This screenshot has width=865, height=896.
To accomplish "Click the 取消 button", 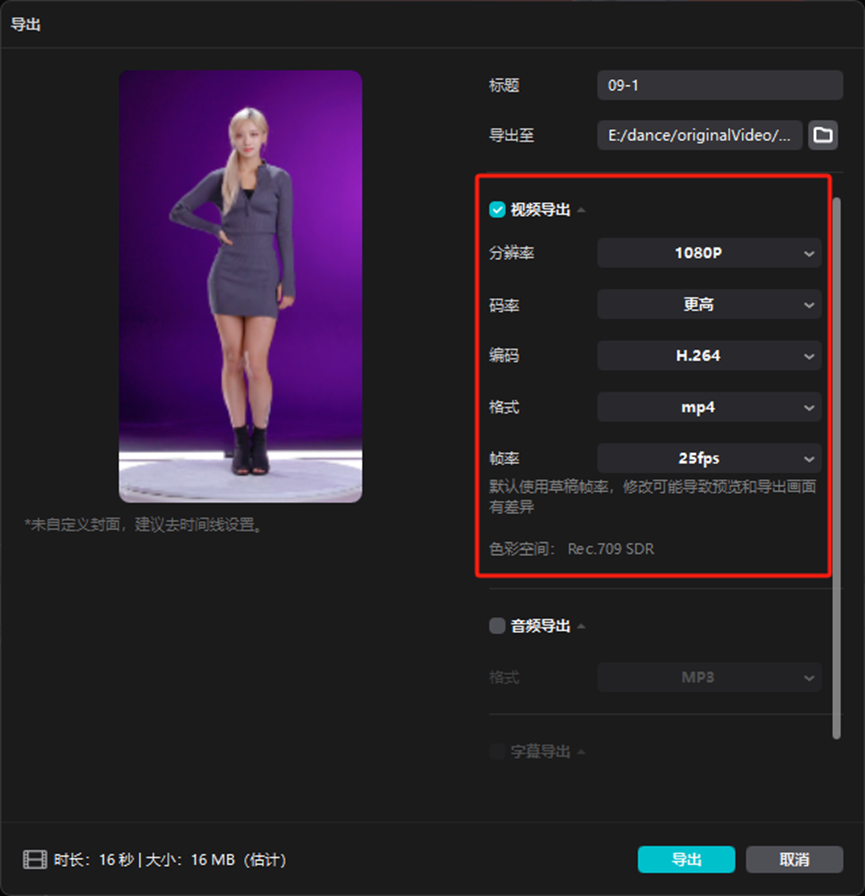I will pyautogui.click(x=794, y=859).
